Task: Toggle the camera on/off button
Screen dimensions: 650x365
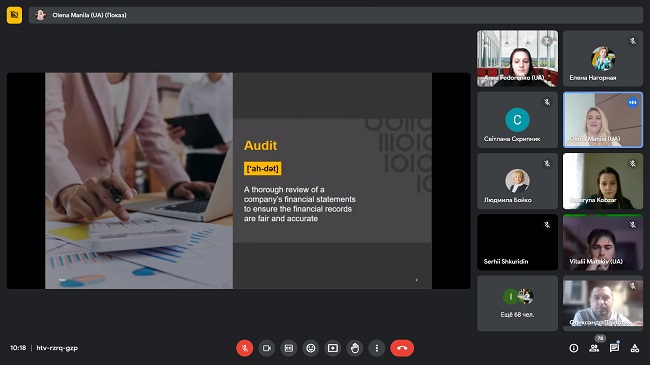Action: (267, 348)
